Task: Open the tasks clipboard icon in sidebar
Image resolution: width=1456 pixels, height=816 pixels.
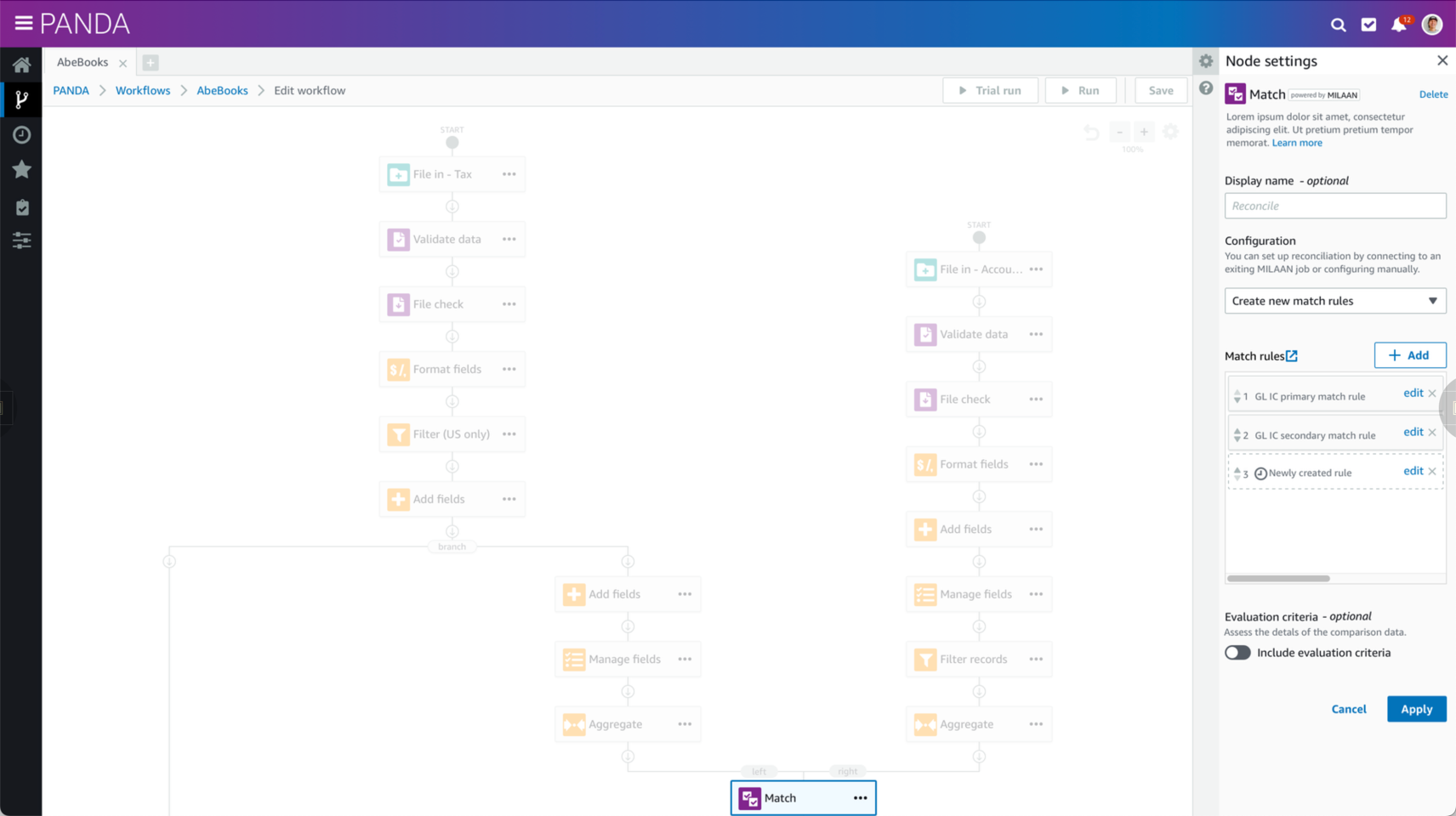Action: click(x=21, y=207)
